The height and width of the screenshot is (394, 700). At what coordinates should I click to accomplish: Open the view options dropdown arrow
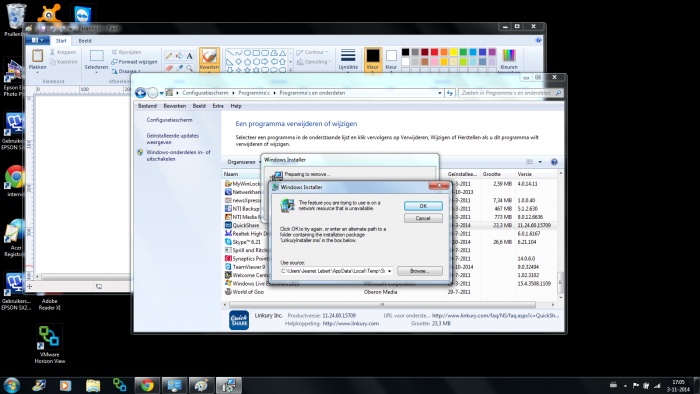[x=540, y=162]
